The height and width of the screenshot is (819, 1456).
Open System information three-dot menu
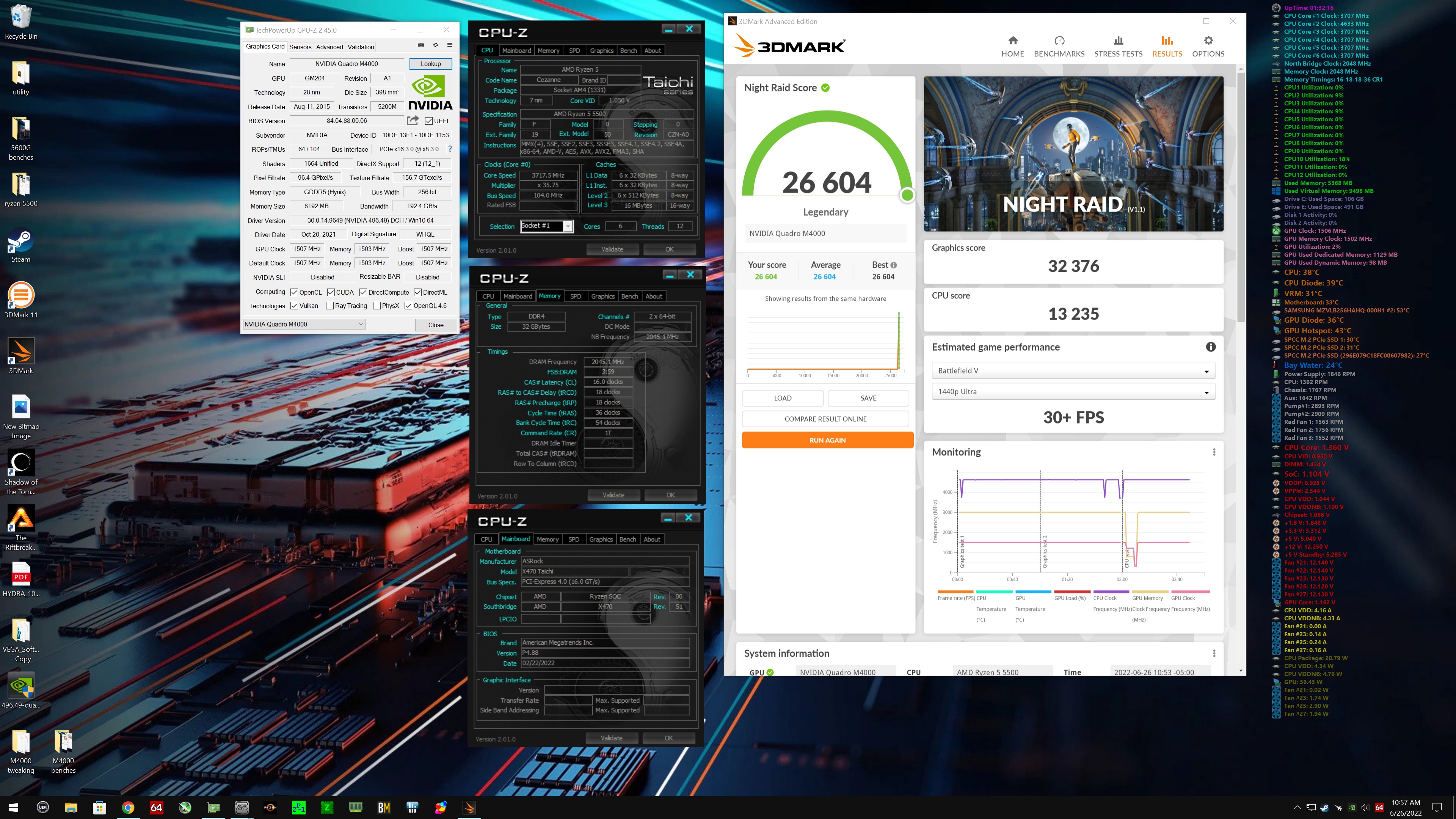point(1214,653)
